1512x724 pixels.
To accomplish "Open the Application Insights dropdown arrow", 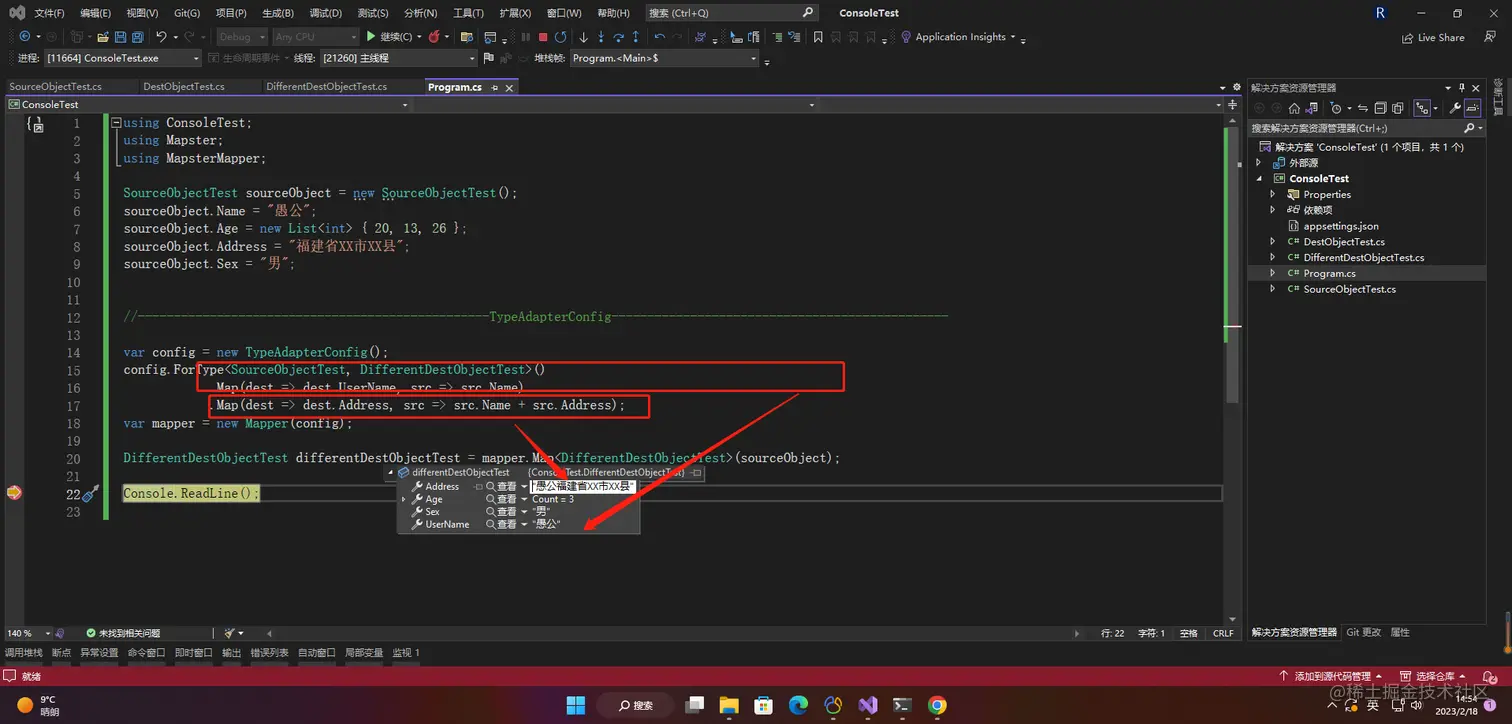I will tap(1012, 37).
